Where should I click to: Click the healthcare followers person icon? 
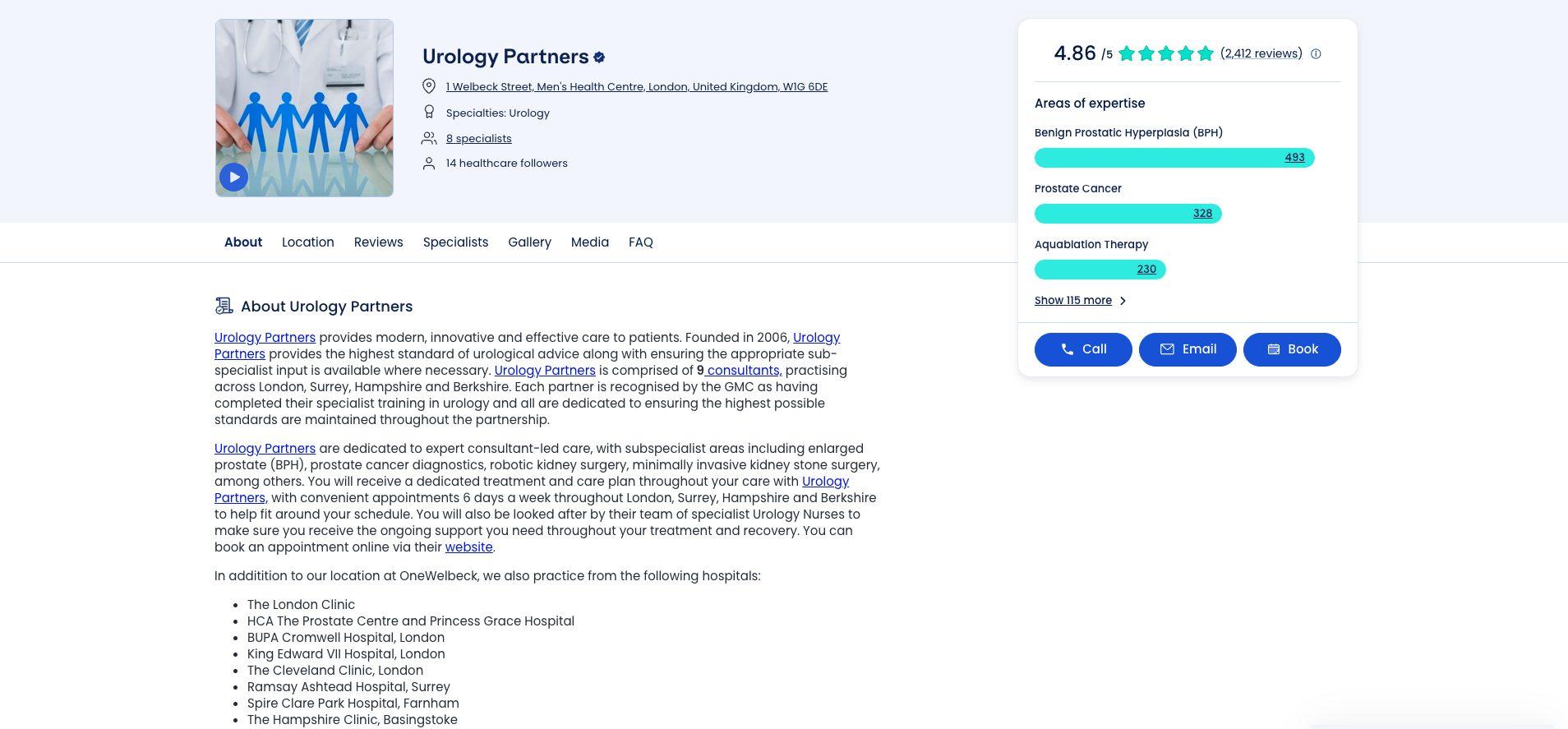(428, 163)
